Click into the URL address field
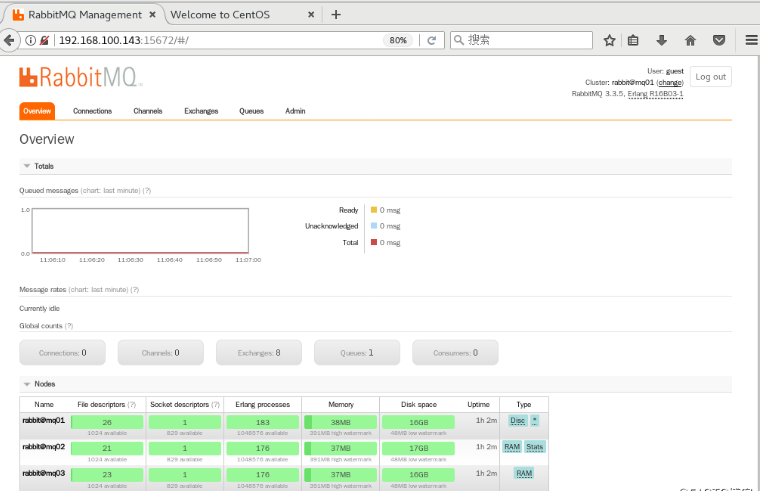765x491 pixels. pos(219,40)
